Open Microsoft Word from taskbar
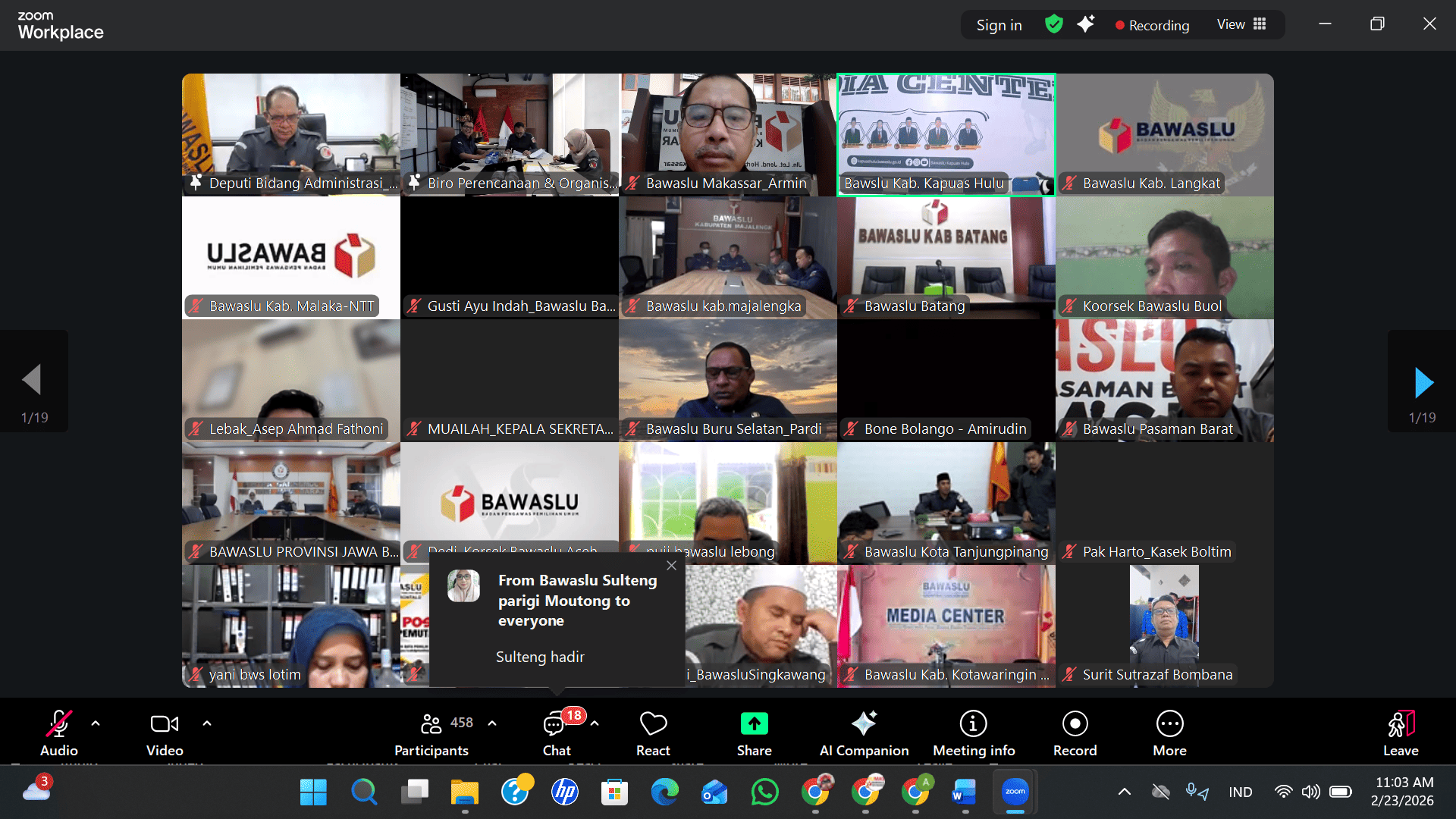The image size is (1456, 819). pos(965,792)
